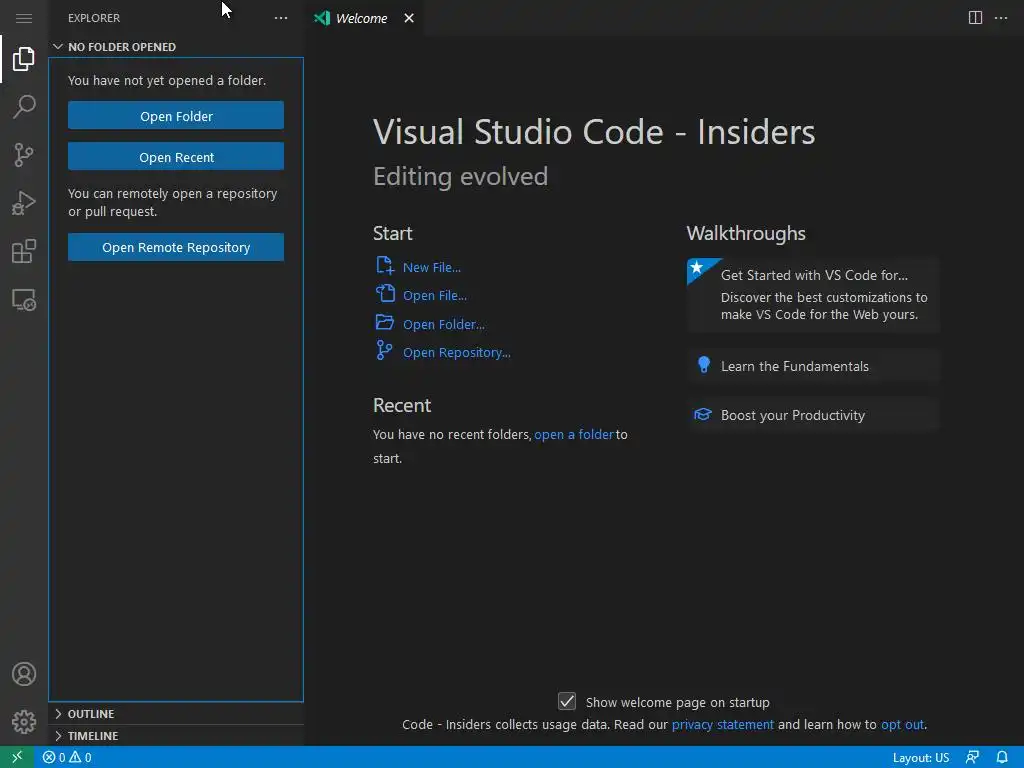Select the Welcome tab
The height and width of the screenshot is (768, 1024).
360,18
